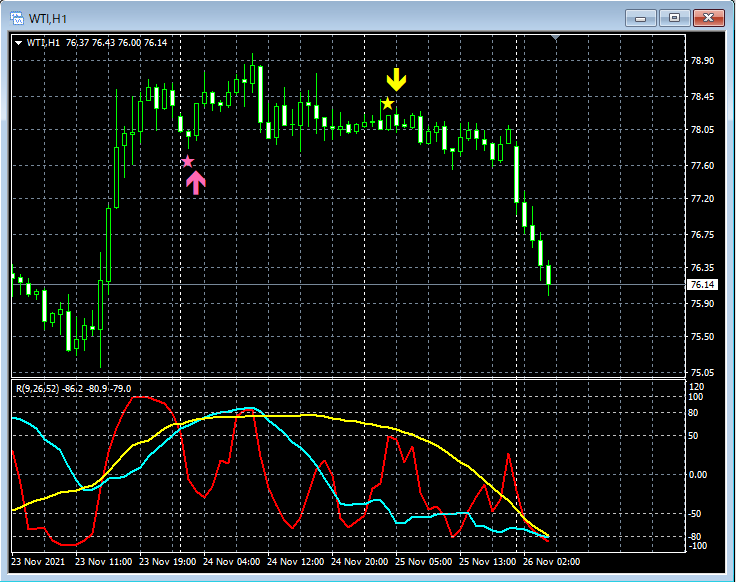Click the yellow down arrow sell signal
Screen dimensions: 737x582
pyautogui.click(x=397, y=80)
